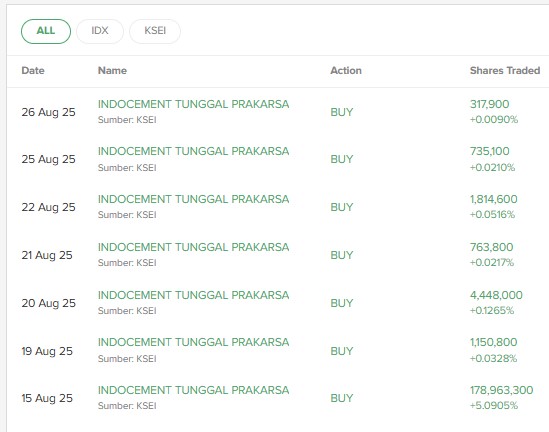The width and height of the screenshot is (549, 432).
Task: Click the Action column header
Action: tap(346, 71)
